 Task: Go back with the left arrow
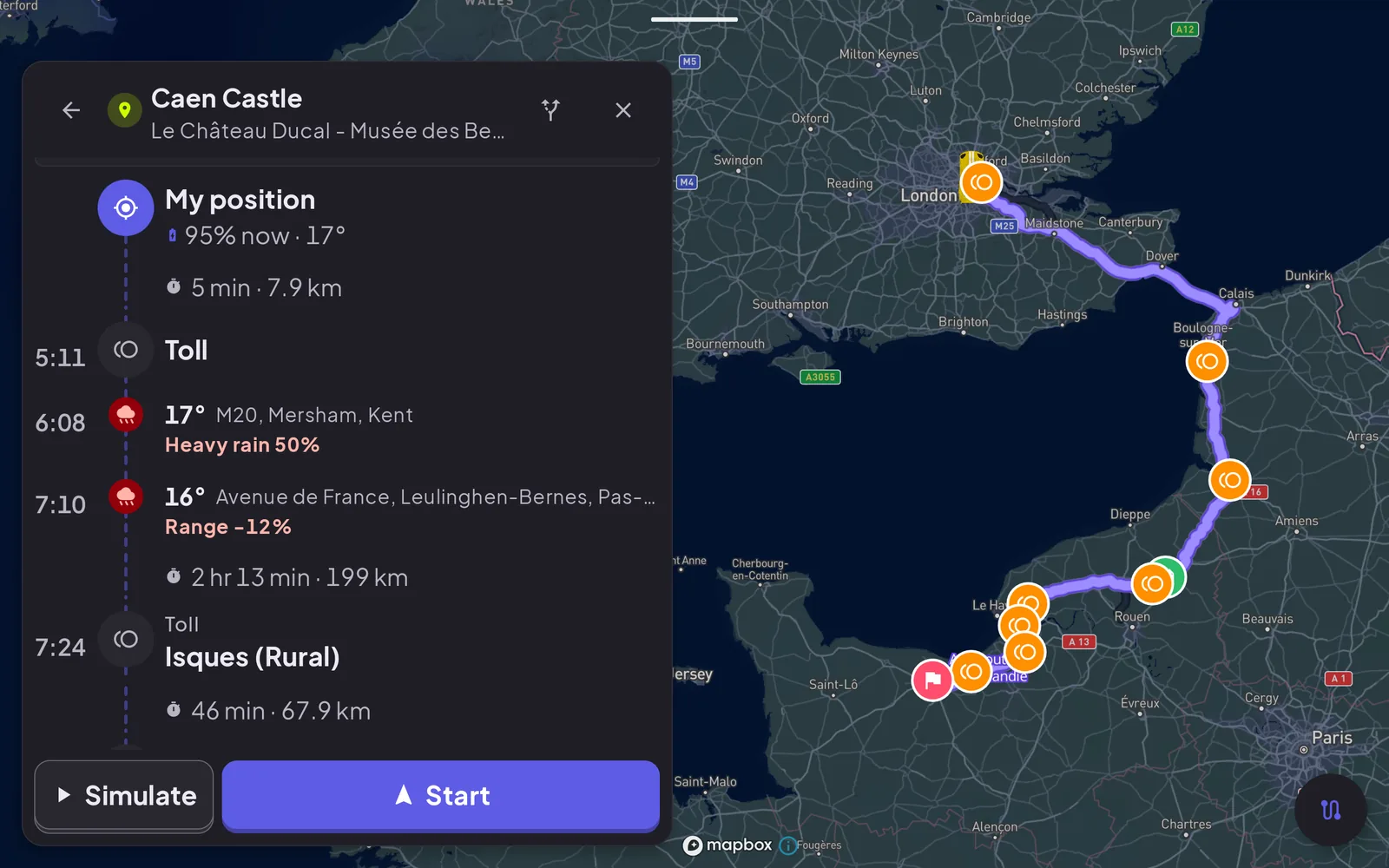point(71,110)
